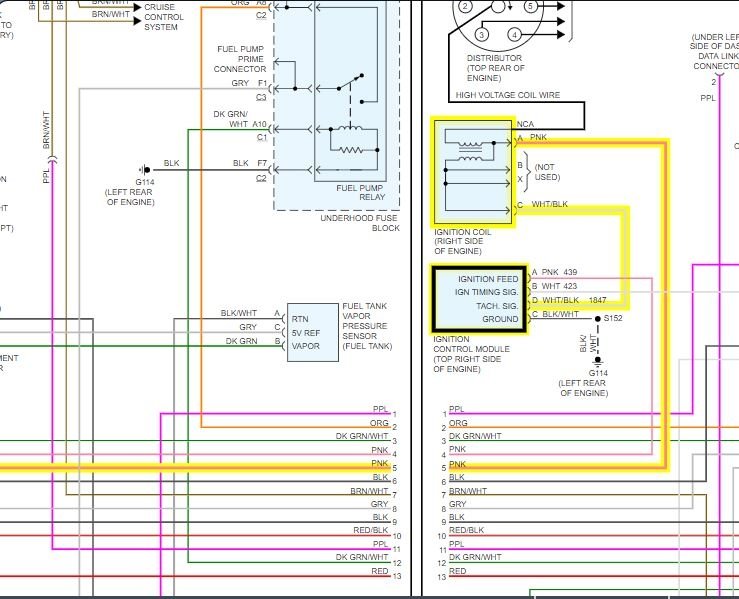Click BRN/WHT 7 label on left page
This screenshot has width=739, height=599.
pos(373,492)
